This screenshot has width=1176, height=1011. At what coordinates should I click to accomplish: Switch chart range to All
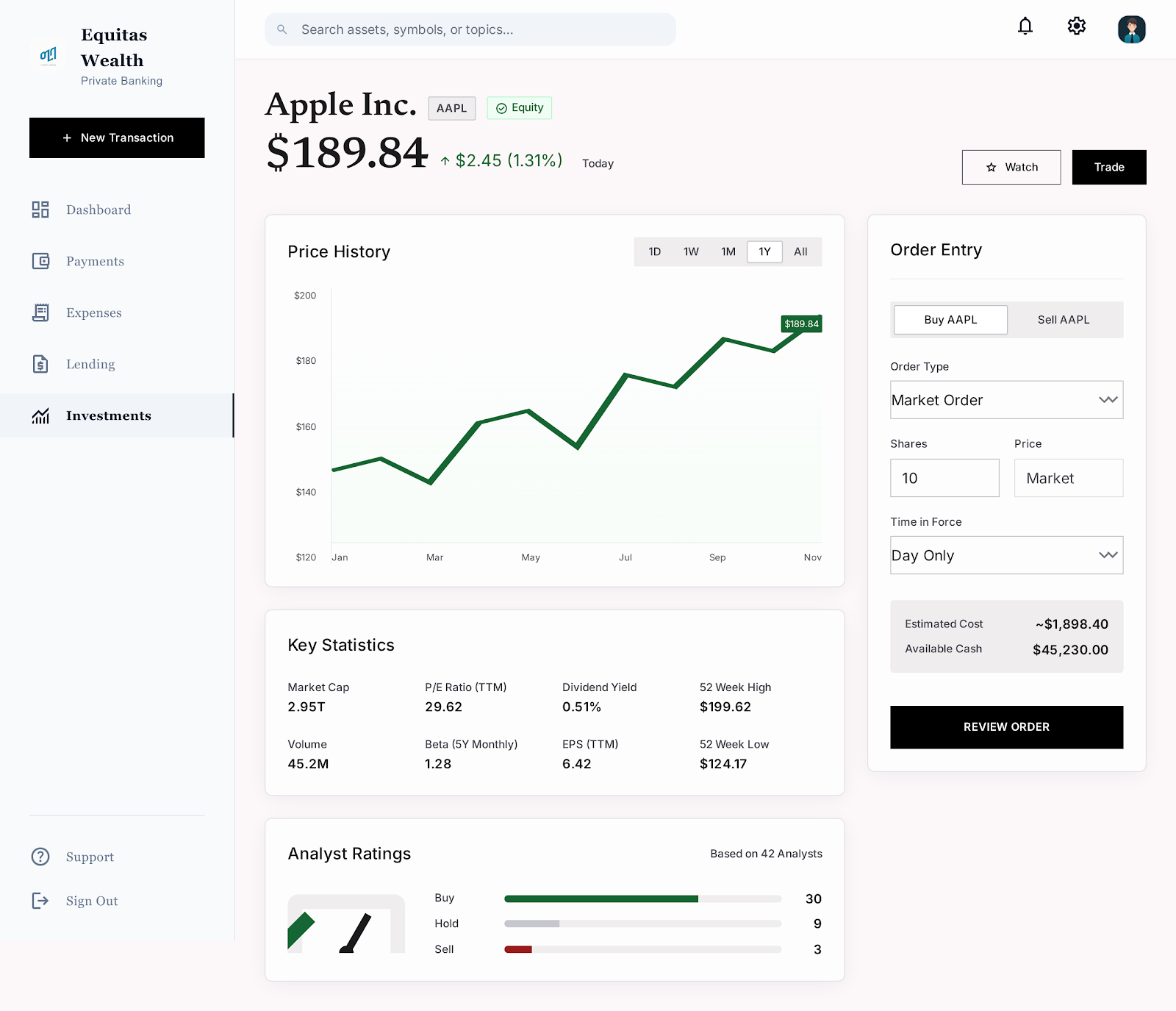800,252
